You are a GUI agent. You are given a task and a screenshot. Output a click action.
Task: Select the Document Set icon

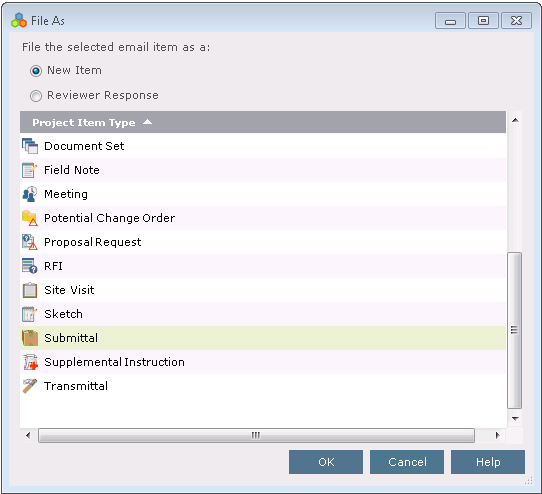(30, 146)
